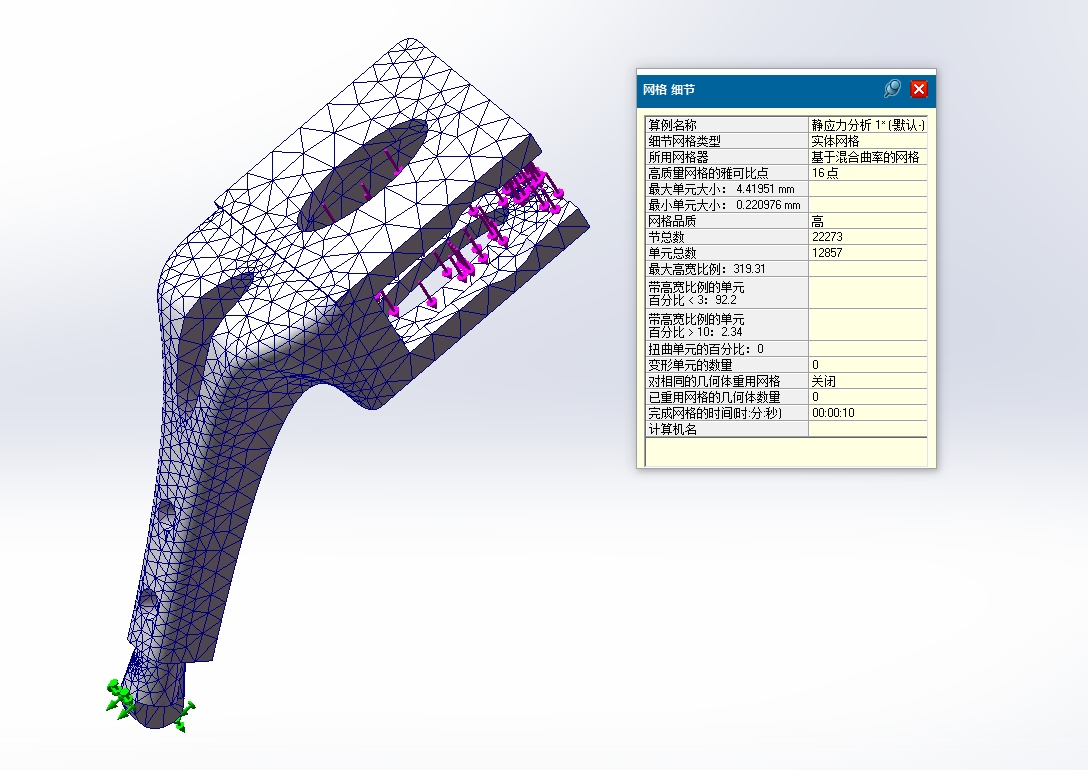Click the large elliptical hole on the meshed part
The width and height of the screenshot is (1088, 770).
pos(362,175)
